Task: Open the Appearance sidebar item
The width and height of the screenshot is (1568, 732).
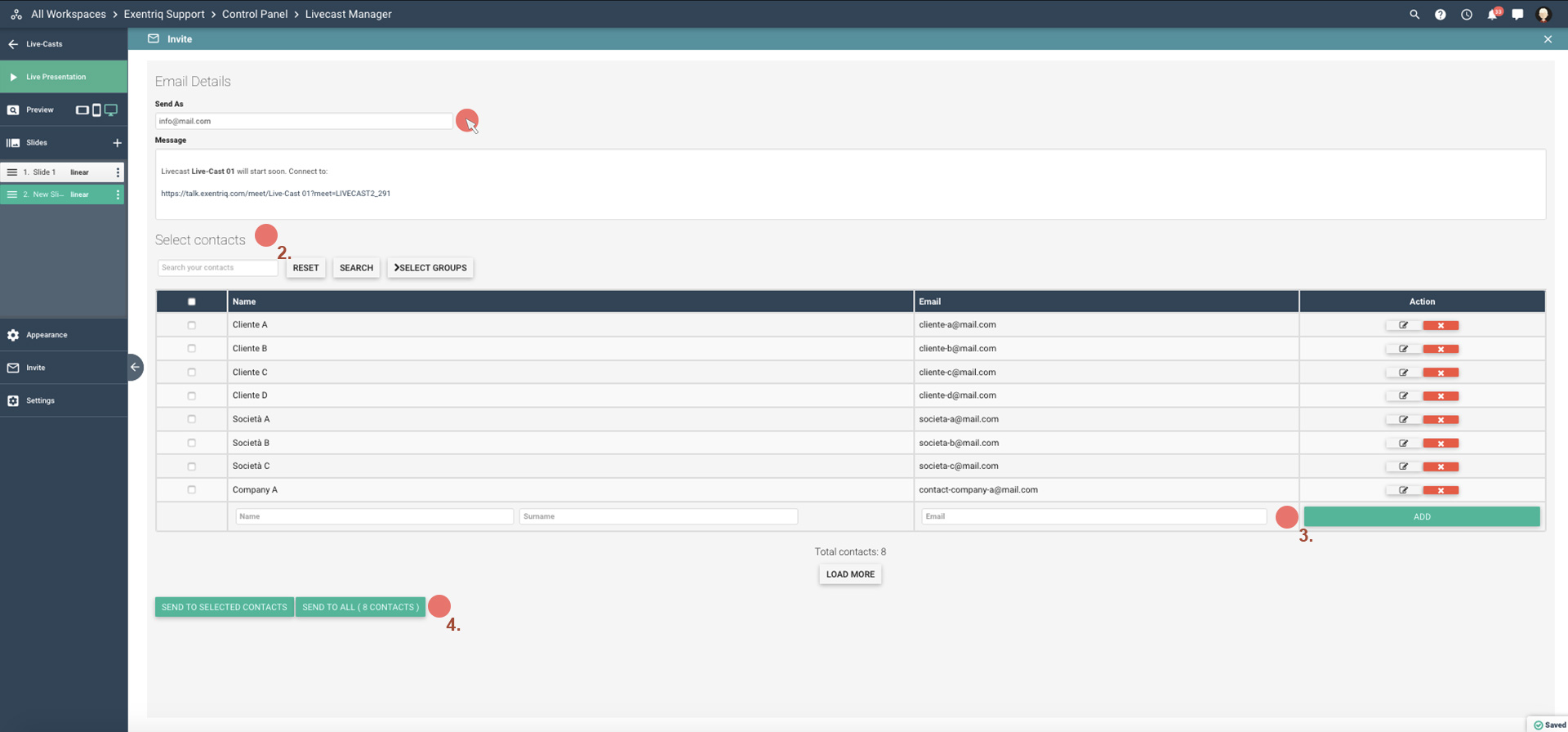Action: [47, 335]
